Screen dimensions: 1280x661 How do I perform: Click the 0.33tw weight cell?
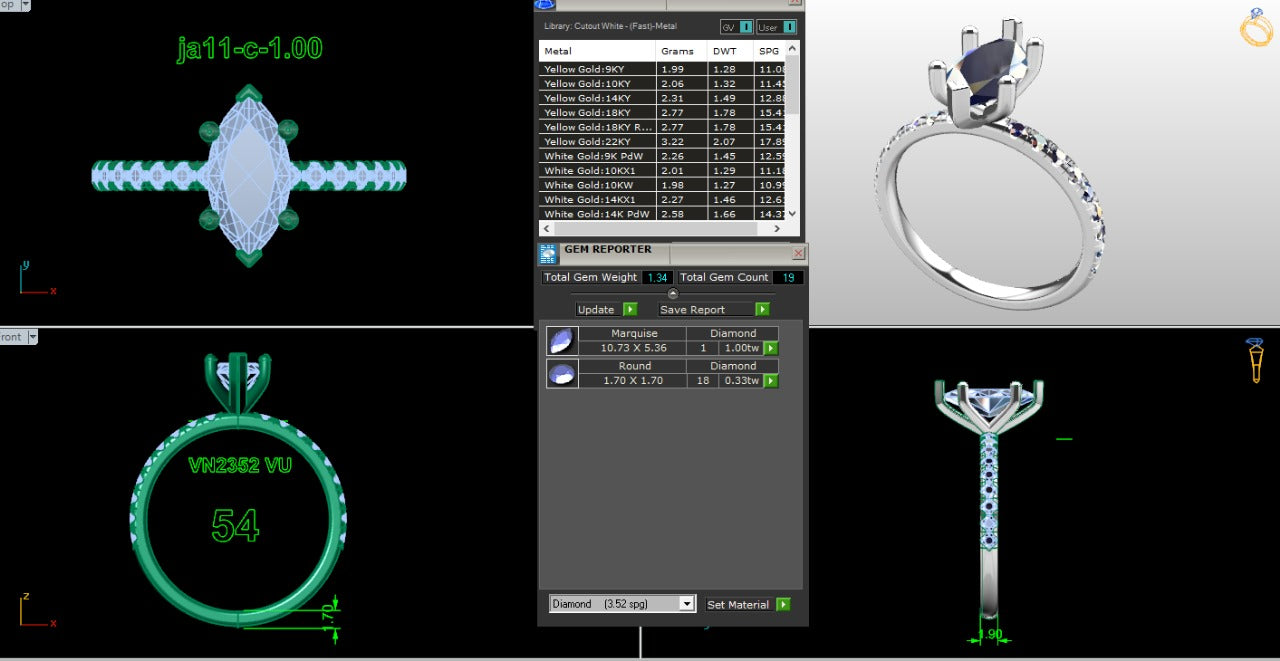point(741,380)
